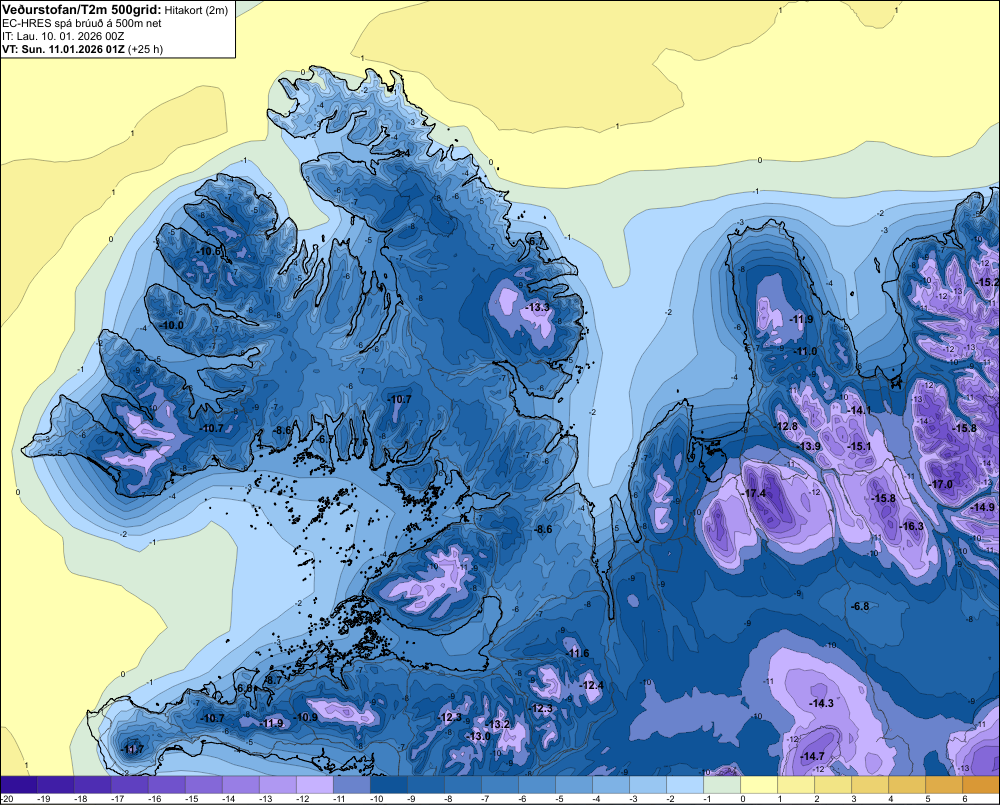Click the -13.9 temperature value
This screenshot has width=1000, height=805.
tap(810, 446)
